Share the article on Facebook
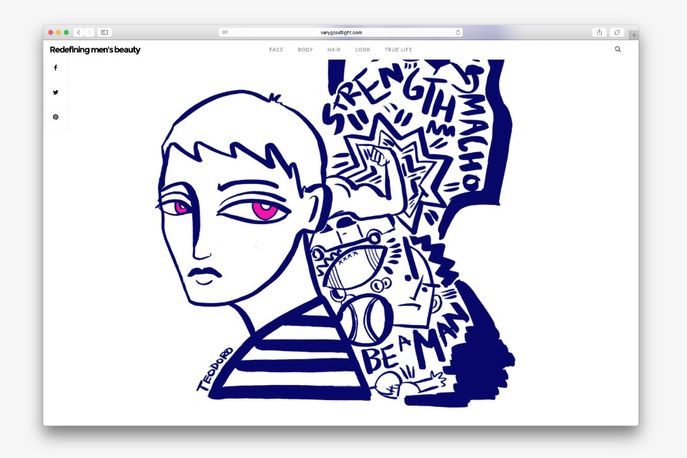 (x=56, y=68)
